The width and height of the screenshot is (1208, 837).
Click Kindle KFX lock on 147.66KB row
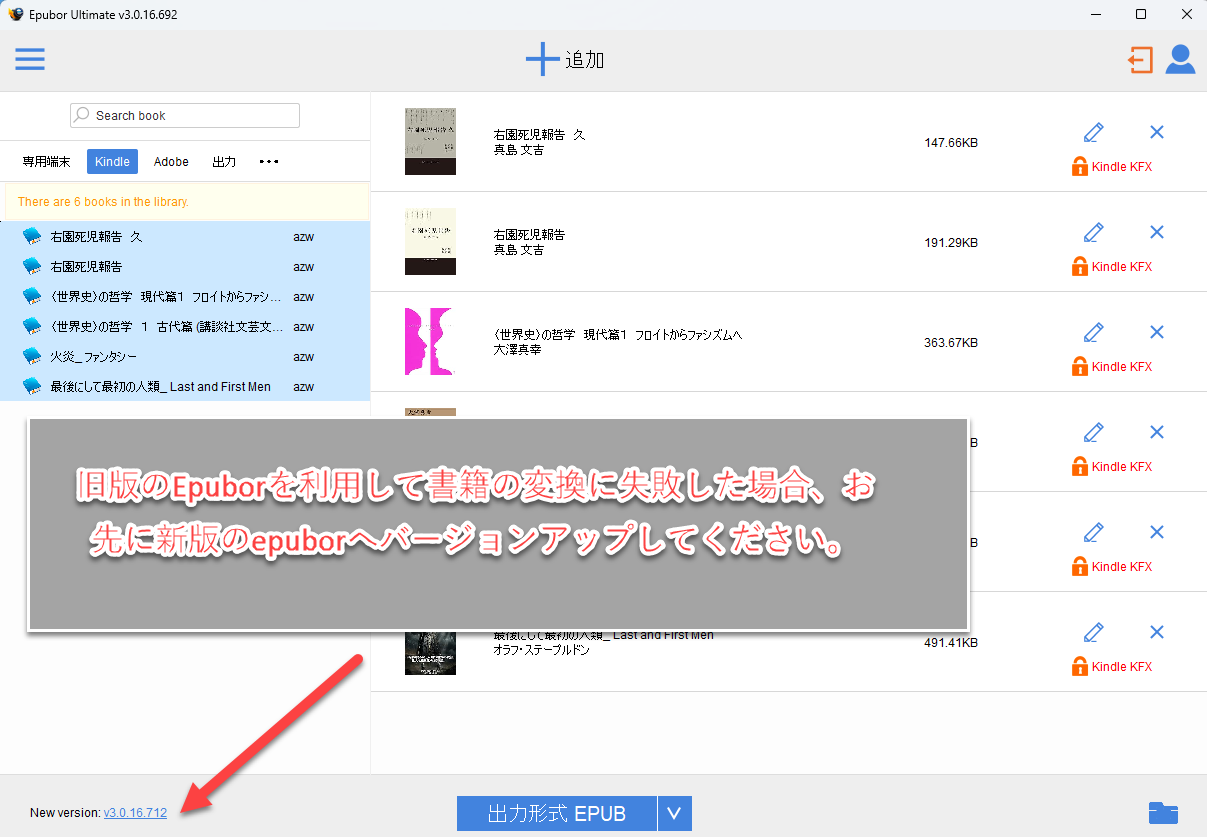pos(1112,167)
